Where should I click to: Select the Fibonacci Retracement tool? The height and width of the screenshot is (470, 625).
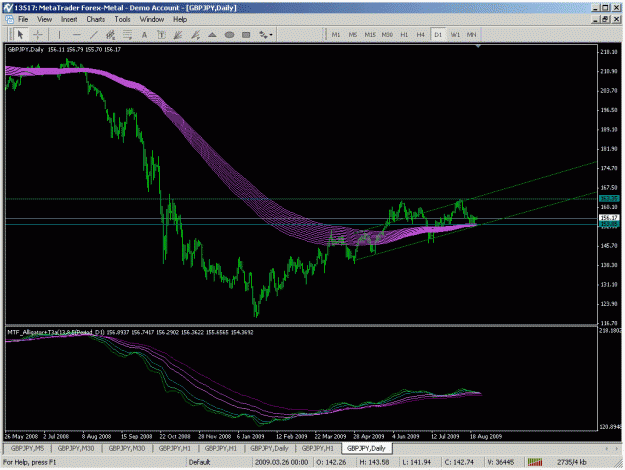pyautogui.click(x=128, y=35)
